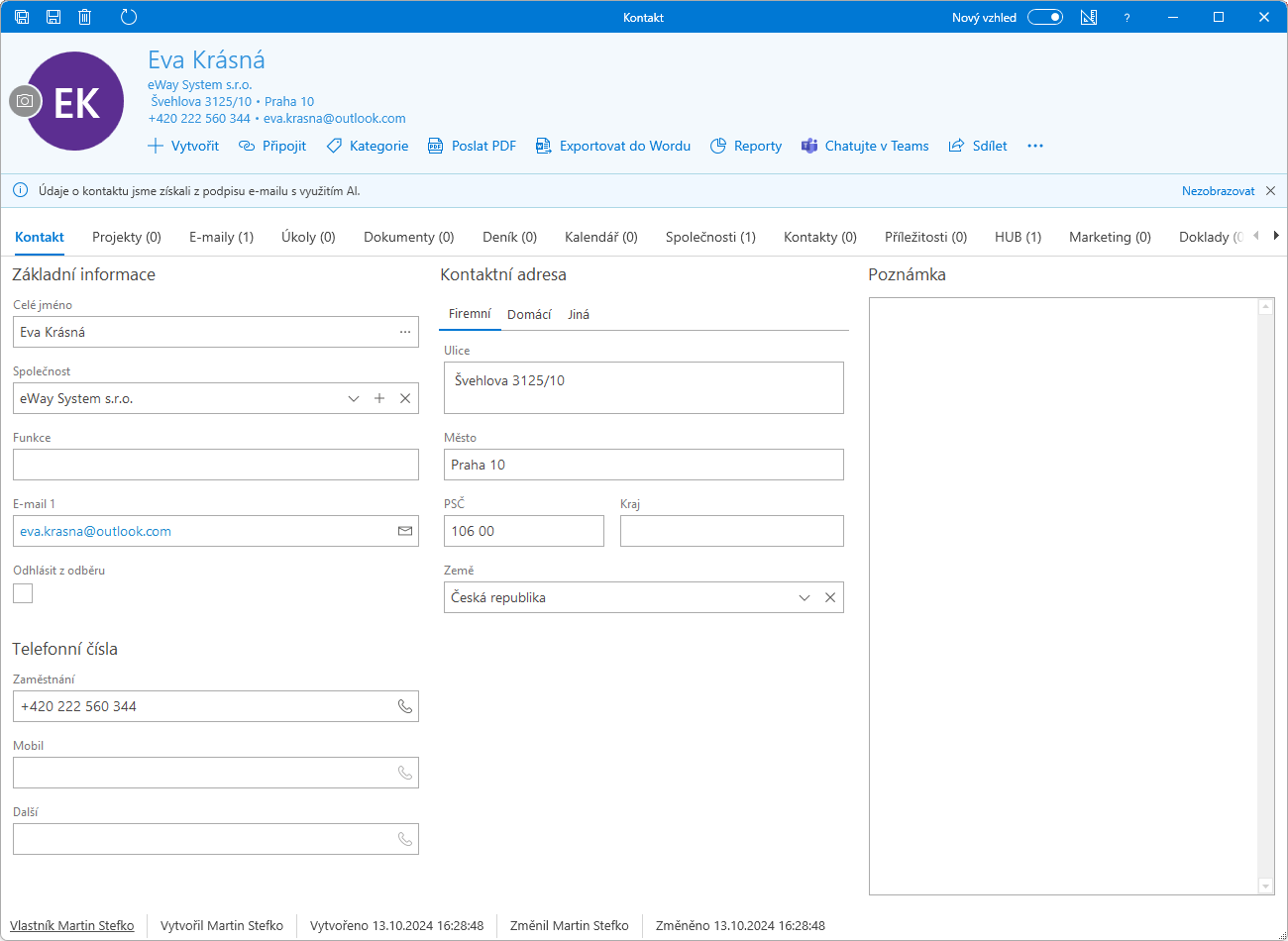Click Poslat PDF action
The height and width of the screenshot is (941, 1288).
[472, 146]
